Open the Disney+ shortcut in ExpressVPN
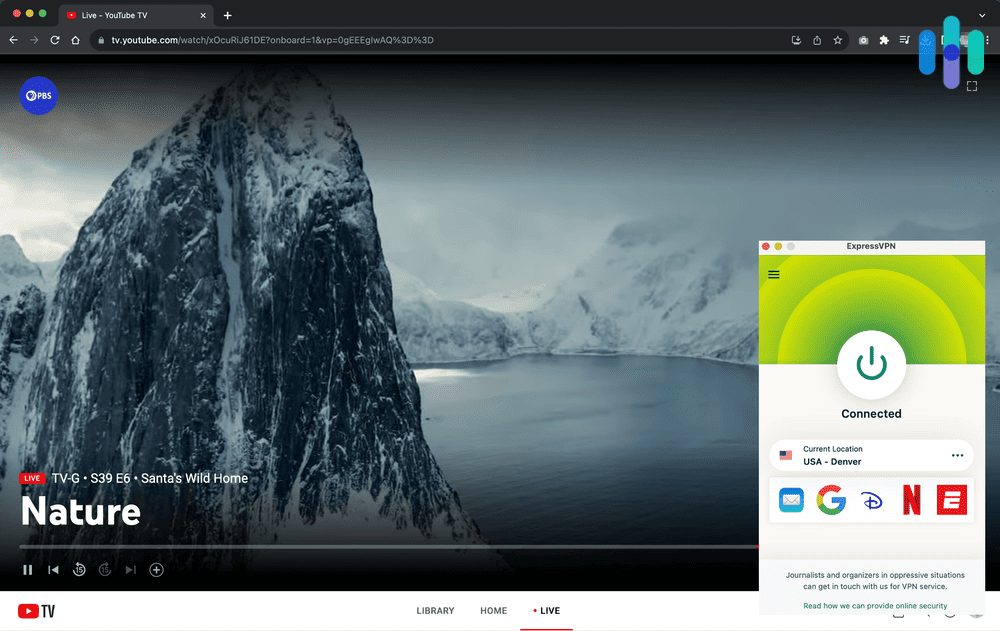The width and height of the screenshot is (1000, 631). (x=871, y=500)
